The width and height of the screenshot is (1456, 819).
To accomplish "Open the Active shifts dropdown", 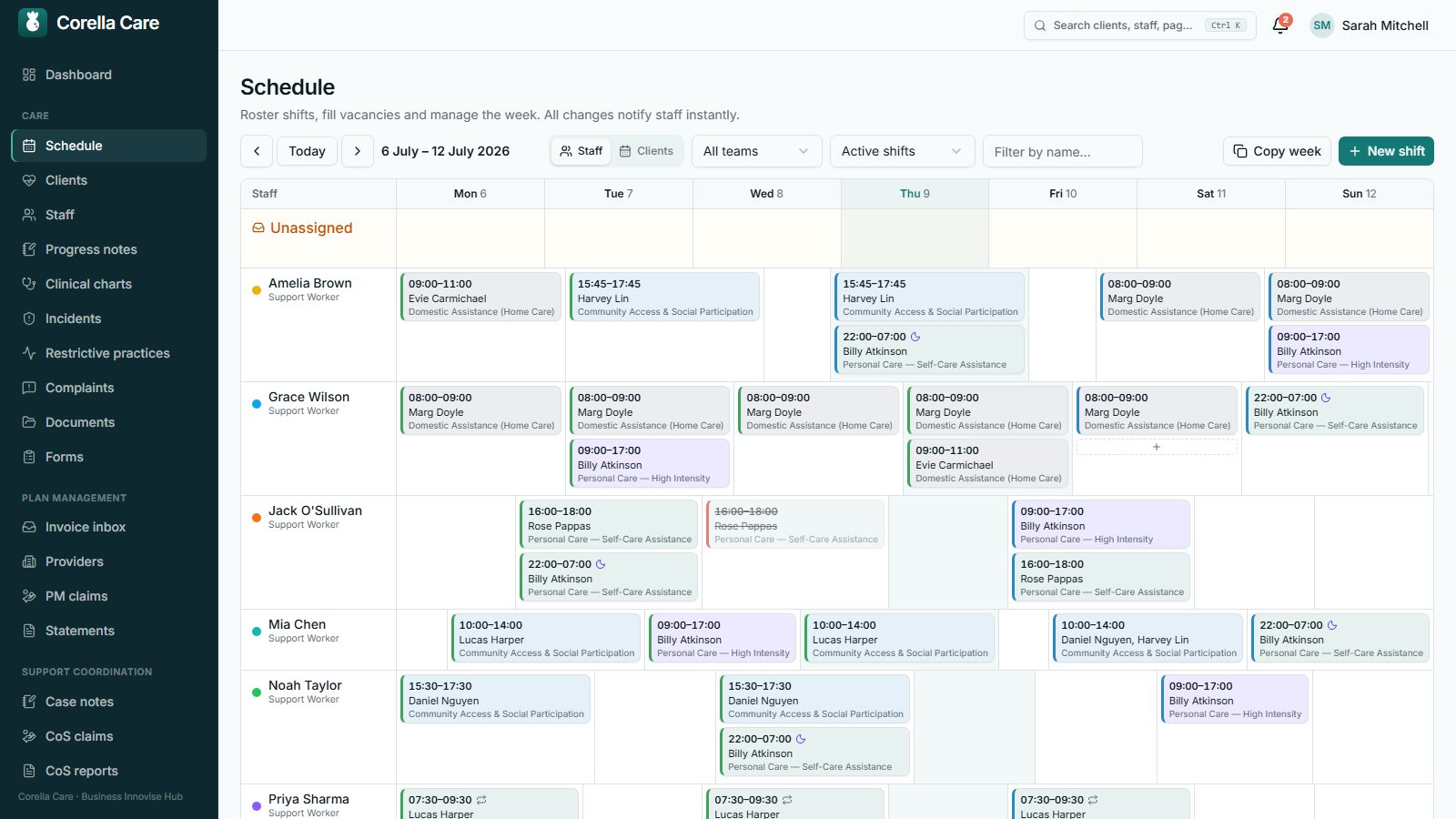I will pyautogui.click(x=902, y=151).
